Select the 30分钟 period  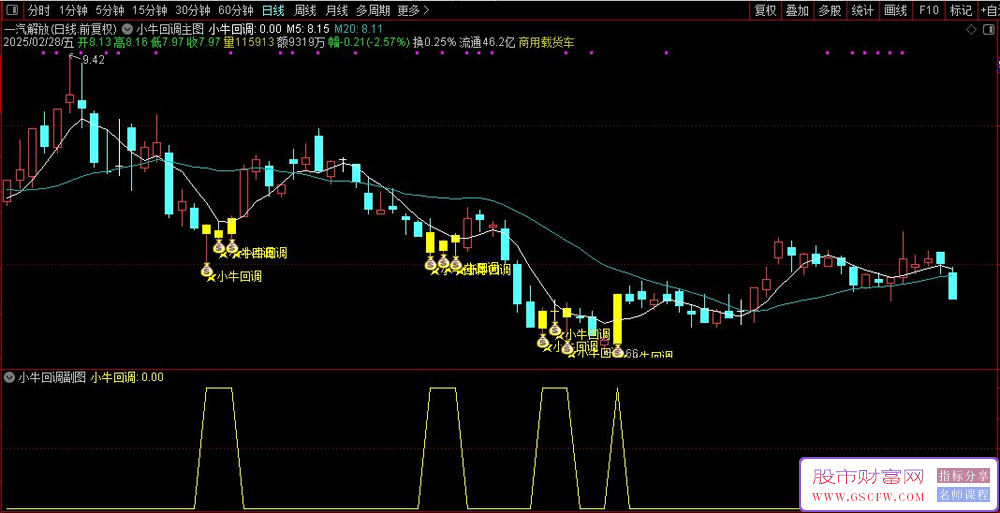click(193, 10)
